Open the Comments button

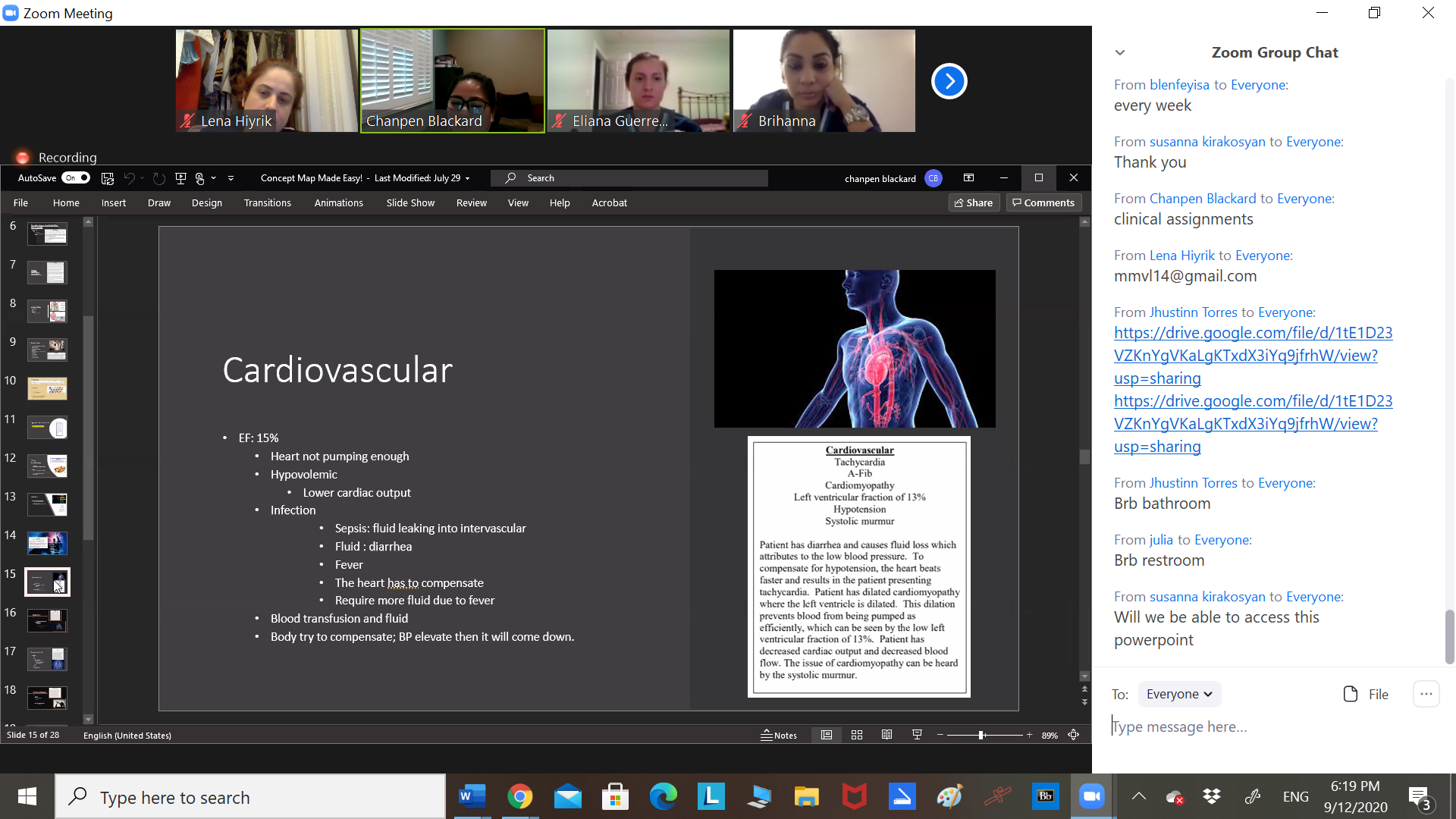(1043, 202)
